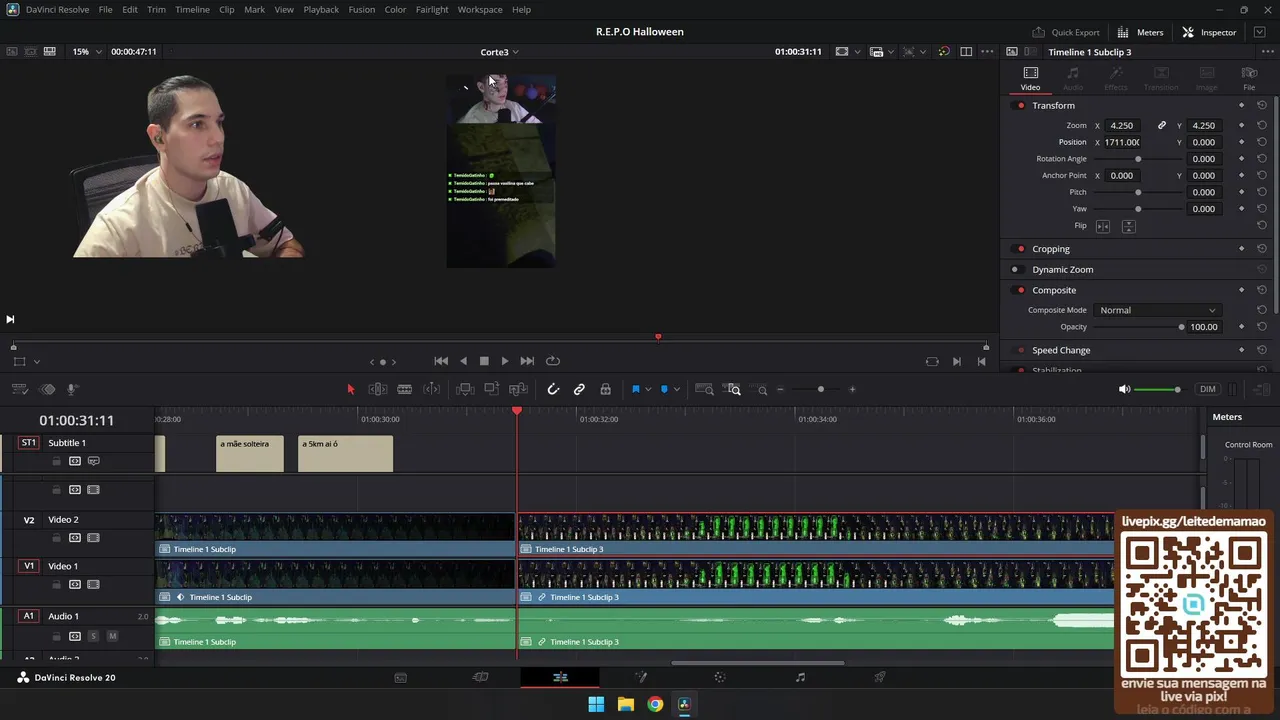The image size is (1280, 720).
Task: Toggle the timeline Snapping magnet icon
Action: [553, 389]
